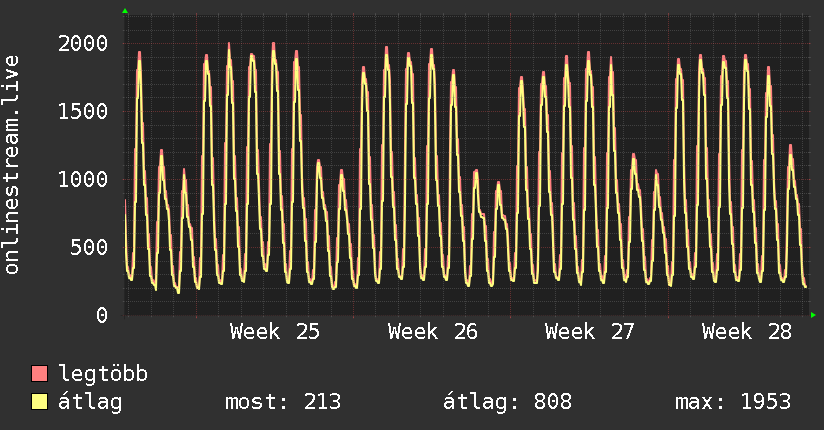This screenshot has width=824, height=430.
Task: Click the 0 y-axis tick label
Action: (x=102, y=315)
